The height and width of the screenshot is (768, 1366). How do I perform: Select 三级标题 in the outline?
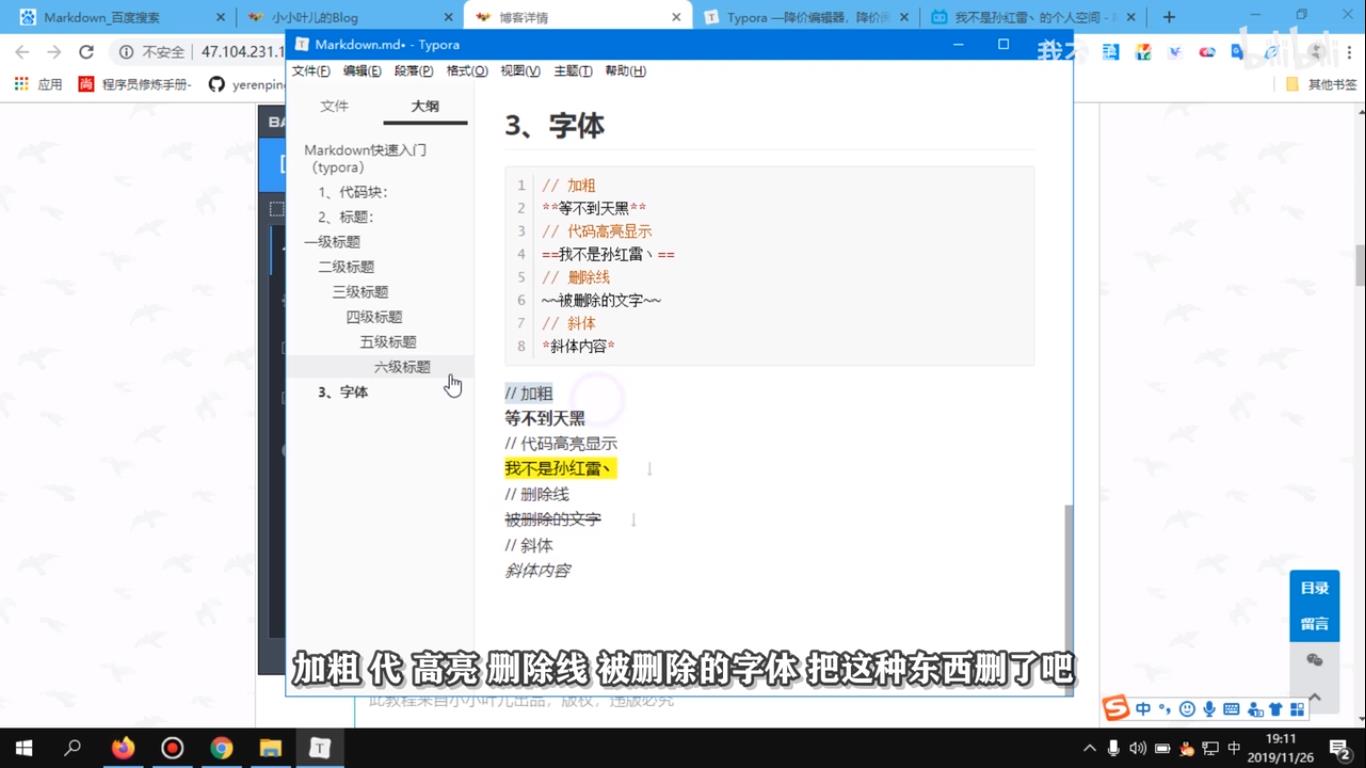[x=360, y=292]
